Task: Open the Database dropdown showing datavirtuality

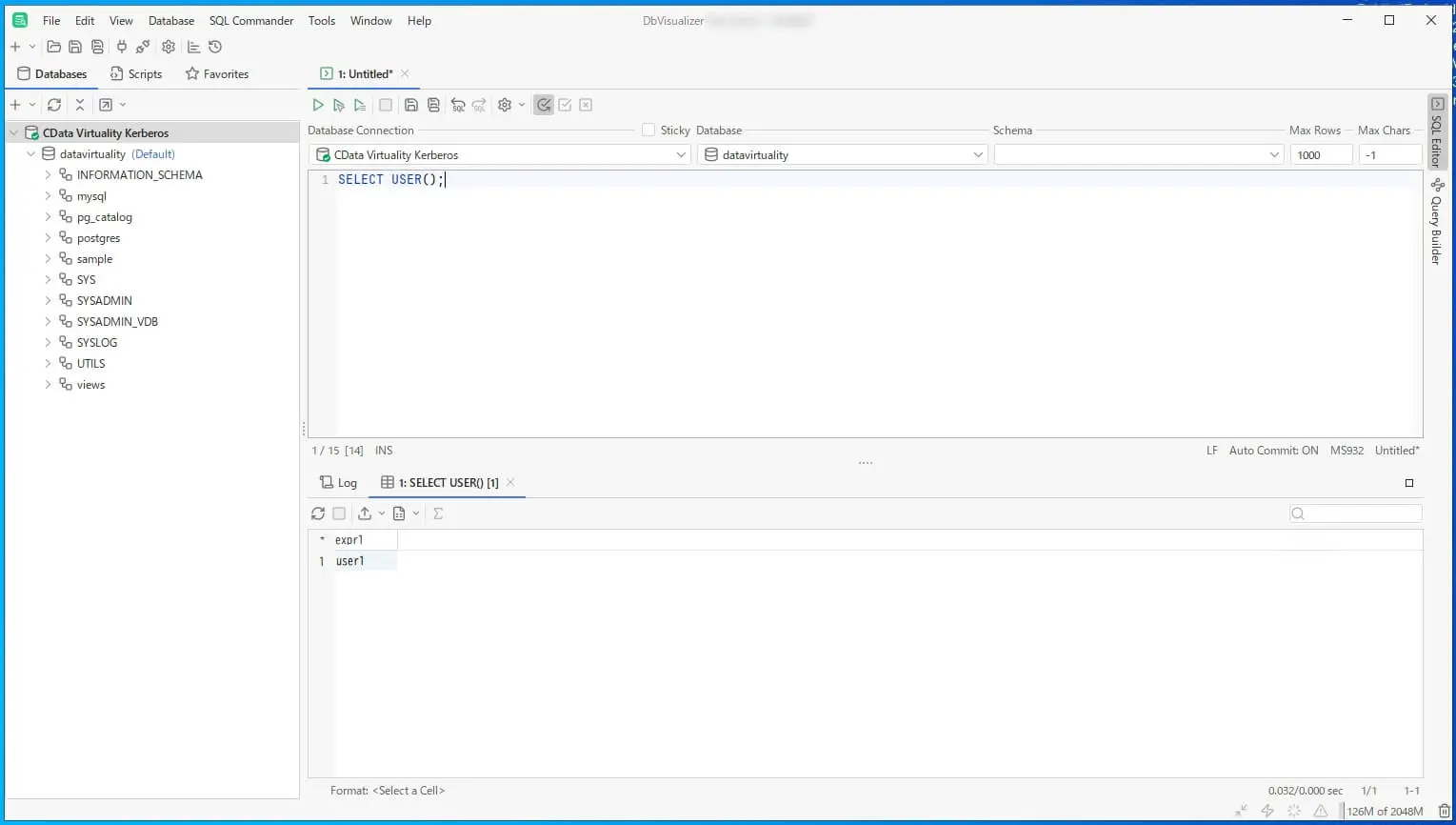Action: pos(843,154)
